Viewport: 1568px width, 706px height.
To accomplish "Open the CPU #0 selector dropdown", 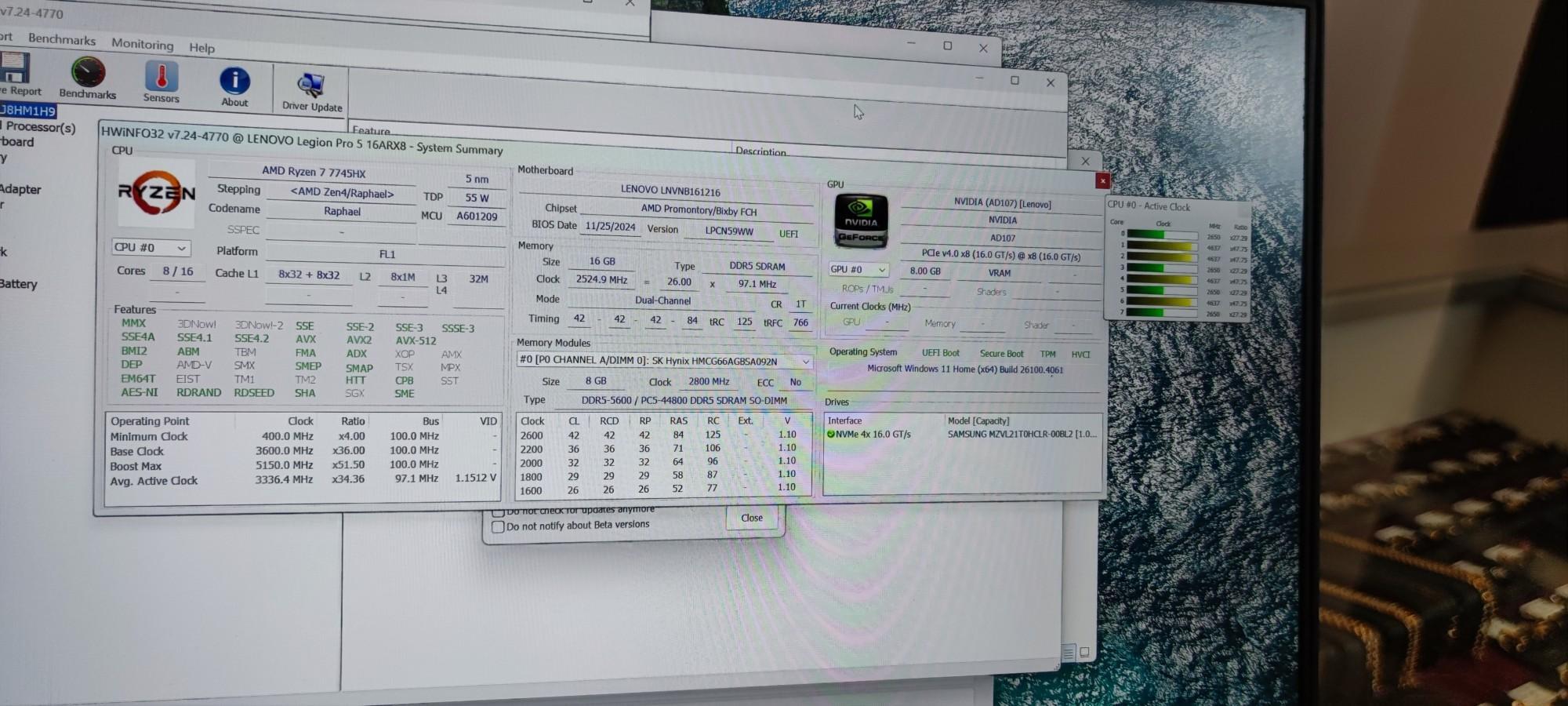I will point(151,248).
